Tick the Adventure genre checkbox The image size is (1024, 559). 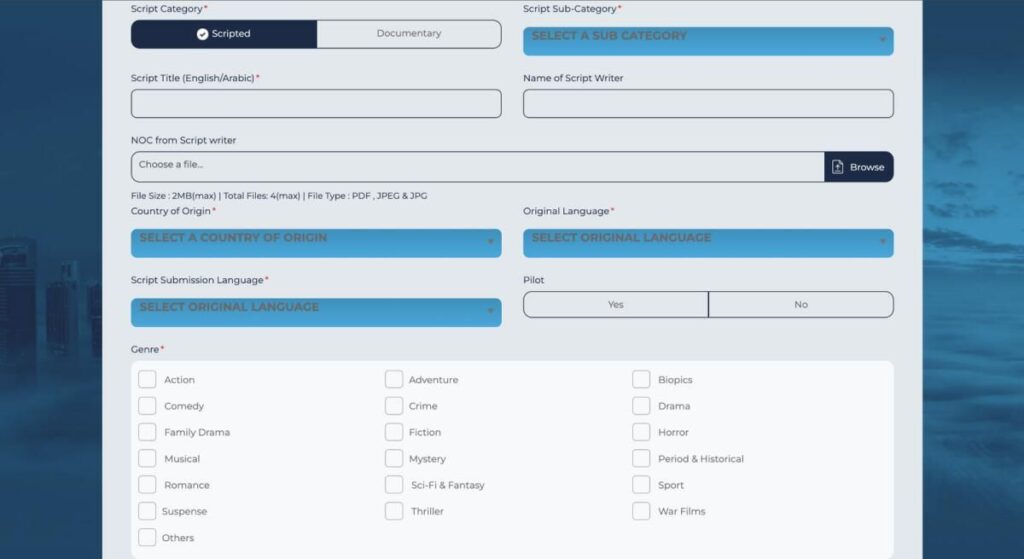[394, 380]
